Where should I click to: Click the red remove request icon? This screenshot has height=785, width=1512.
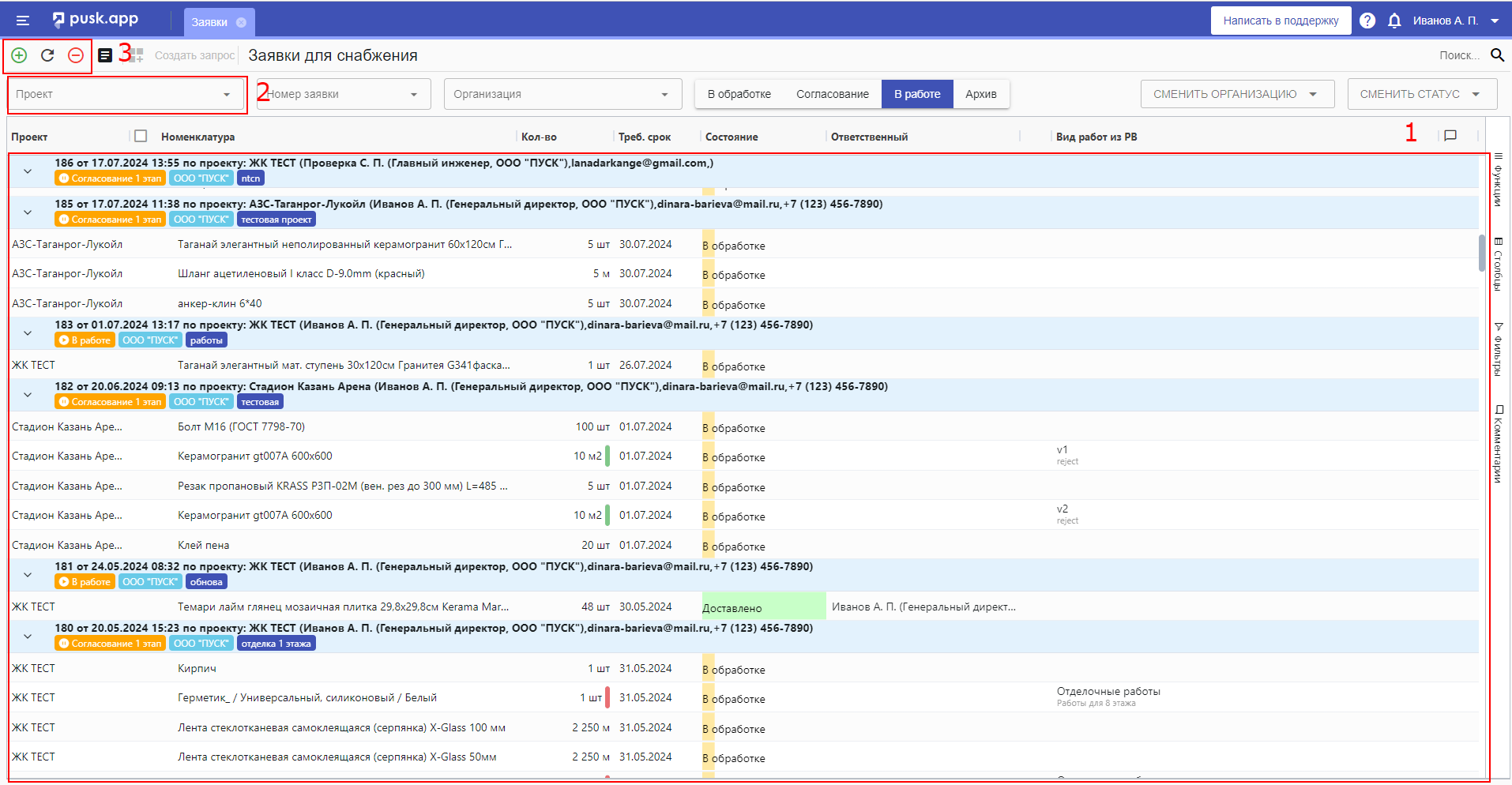click(76, 55)
